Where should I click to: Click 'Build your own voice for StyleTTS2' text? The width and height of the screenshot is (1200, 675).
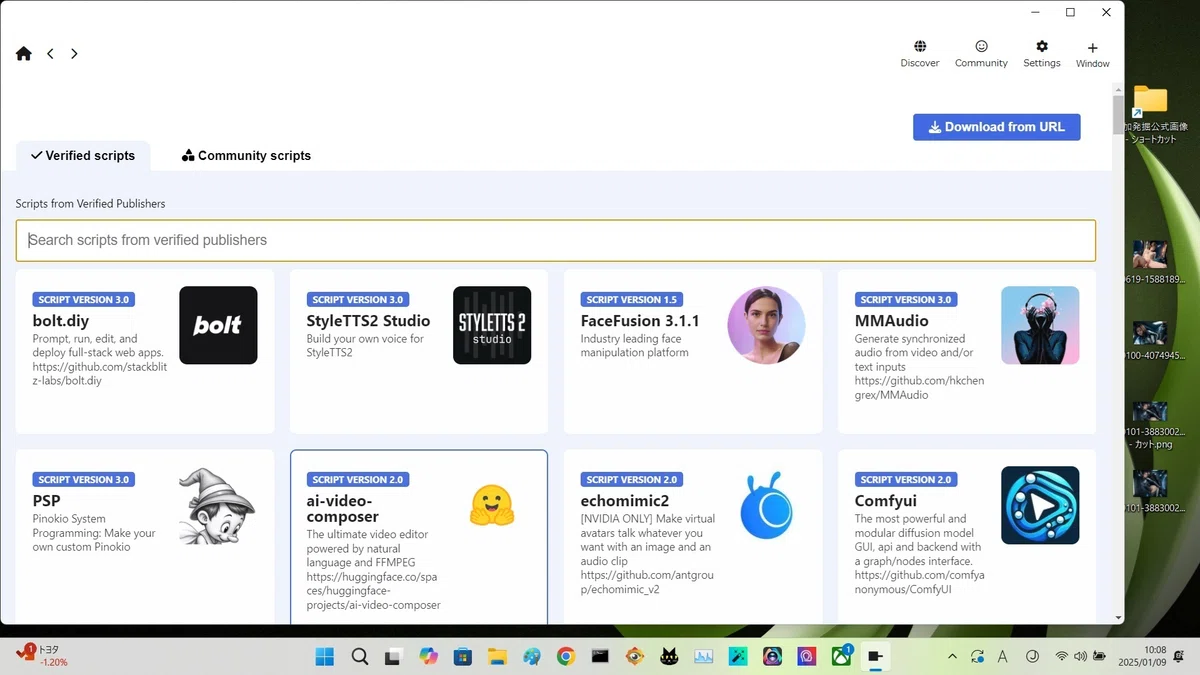point(365,346)
